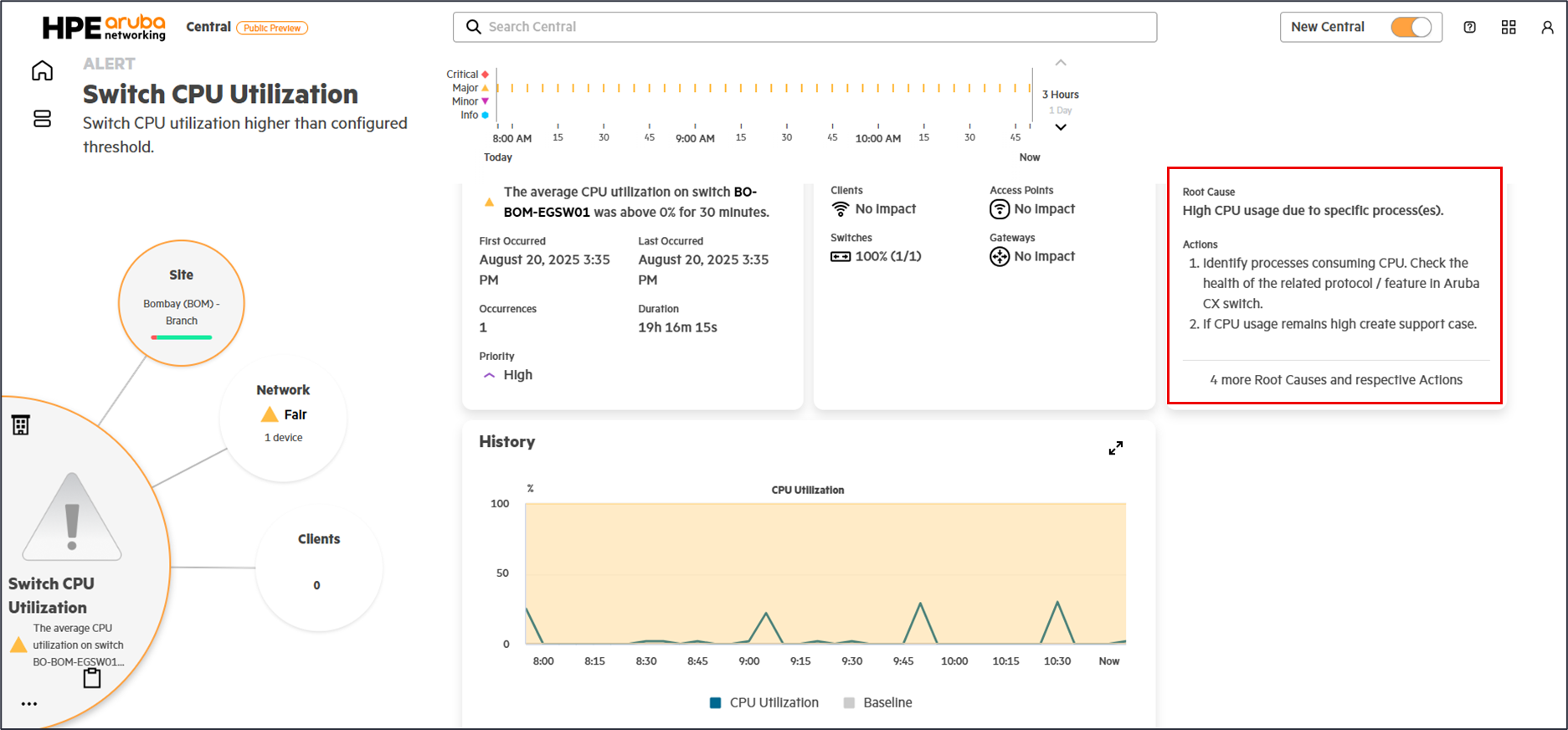The image size is (1568, 730).
Task: Expand the High priority chevron
Action: pos(490,376)
